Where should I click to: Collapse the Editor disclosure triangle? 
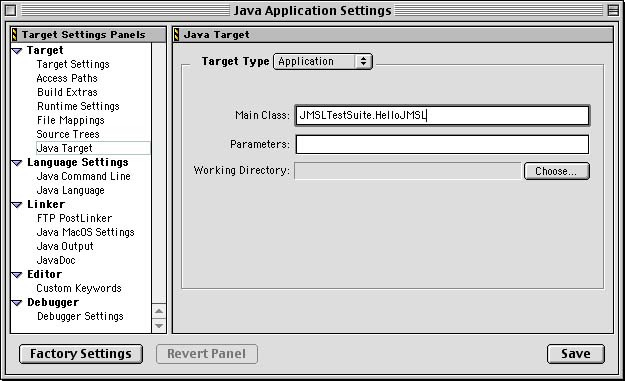click(17, 275)
